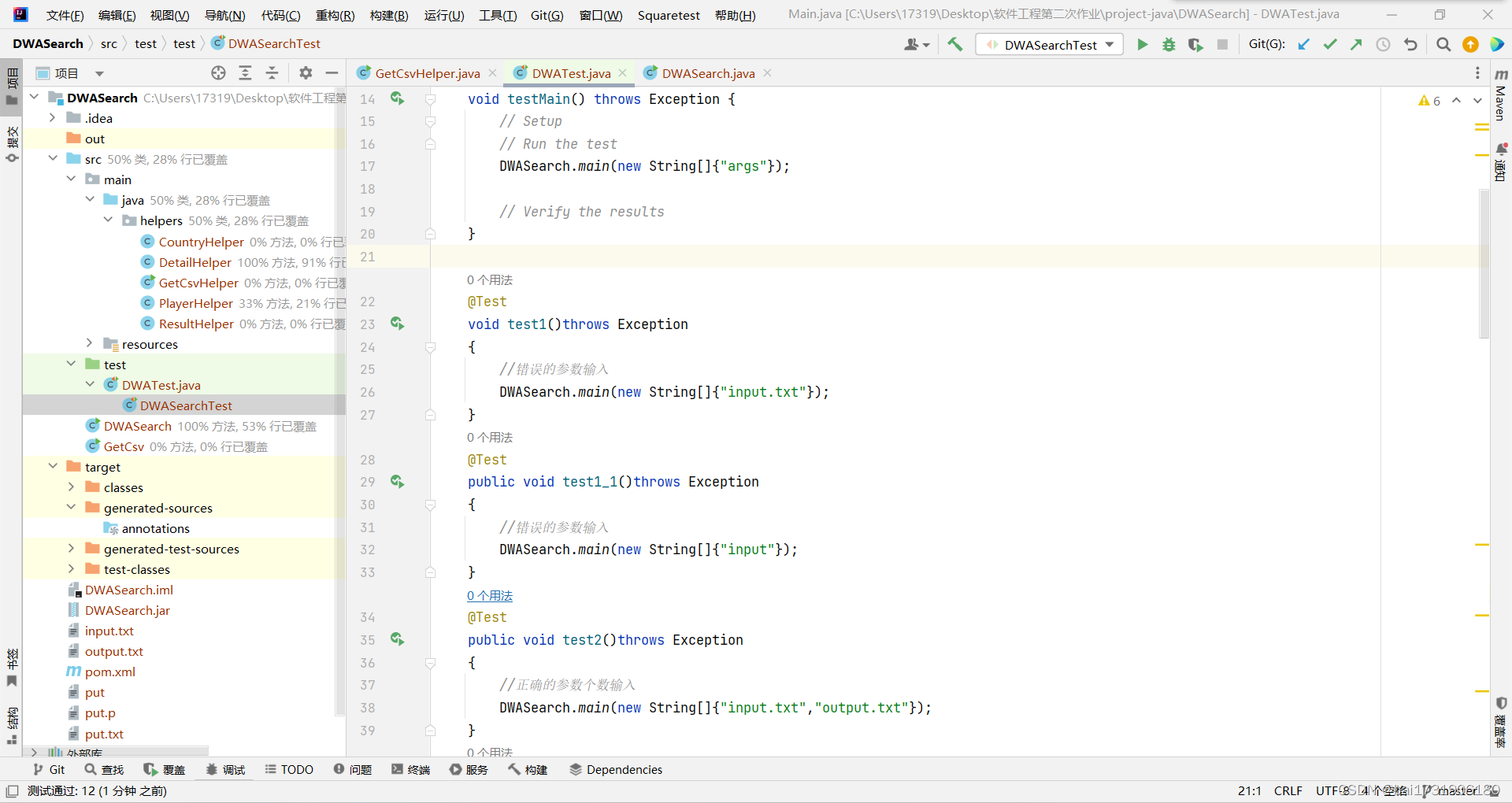This screenshot has height=803, width=1512.
Task: Open the 终端 terminal tool window
Action: pyautogui.click(x=410, y=769)
